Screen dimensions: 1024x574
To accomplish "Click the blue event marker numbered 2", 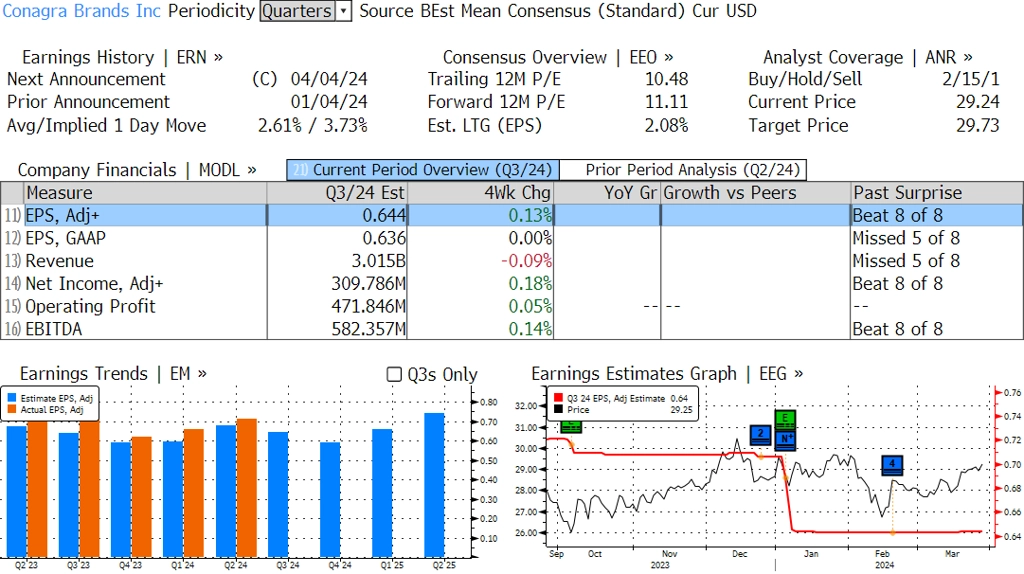I will click(760, 435).
